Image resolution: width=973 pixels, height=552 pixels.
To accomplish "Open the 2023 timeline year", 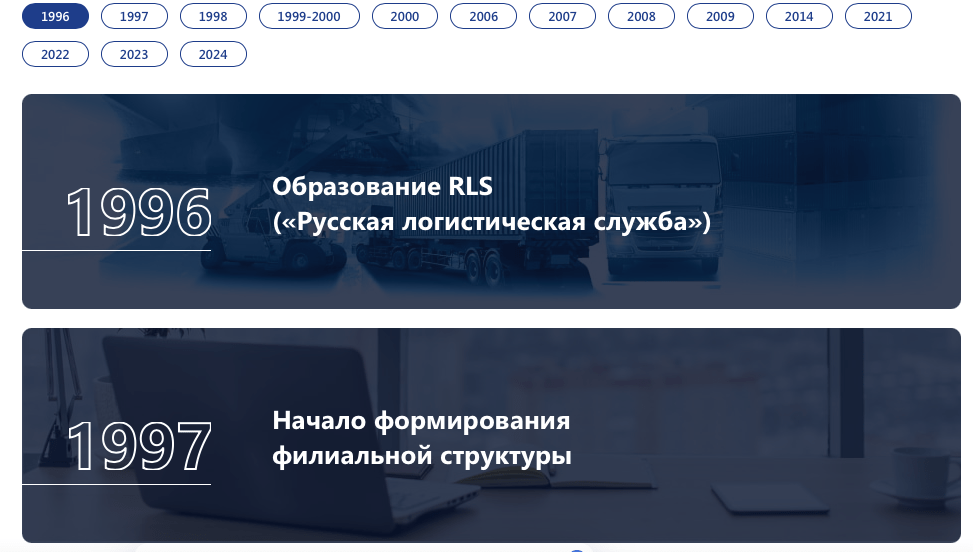I will [134, 54].
